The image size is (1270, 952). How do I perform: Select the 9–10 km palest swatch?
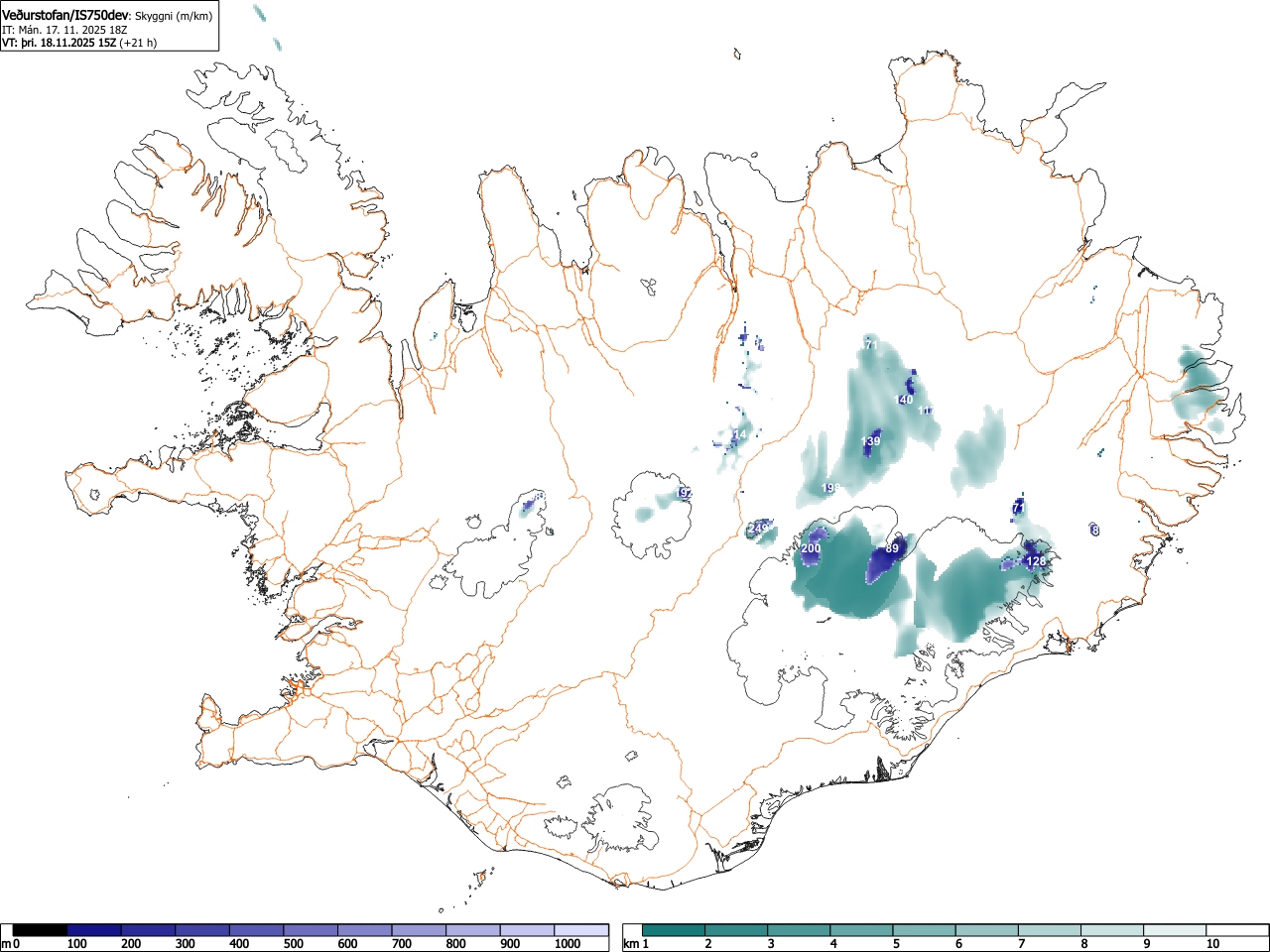[1175, 930]
